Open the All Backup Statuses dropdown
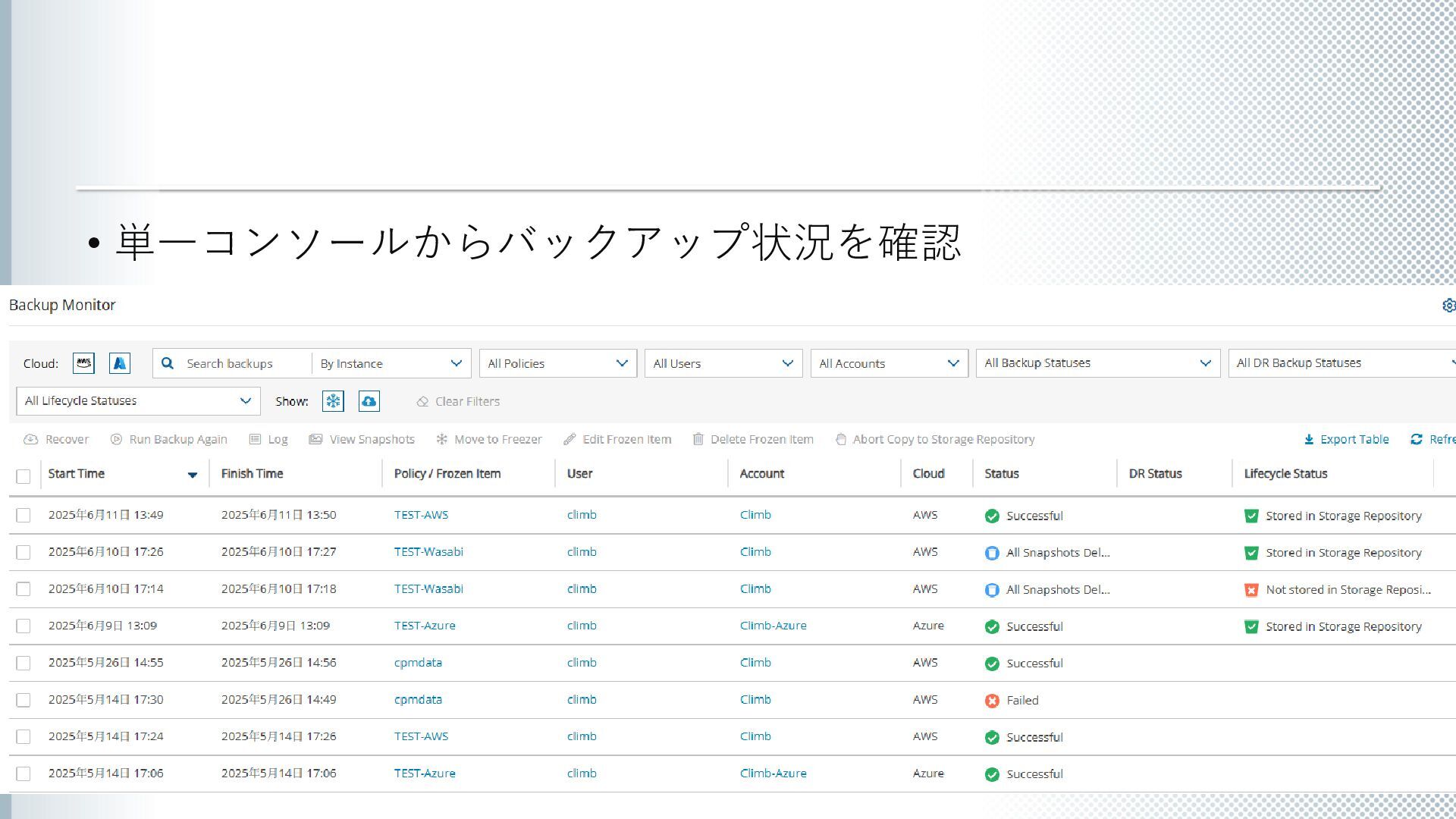 pyautogui.click(x=1097, y=363)
